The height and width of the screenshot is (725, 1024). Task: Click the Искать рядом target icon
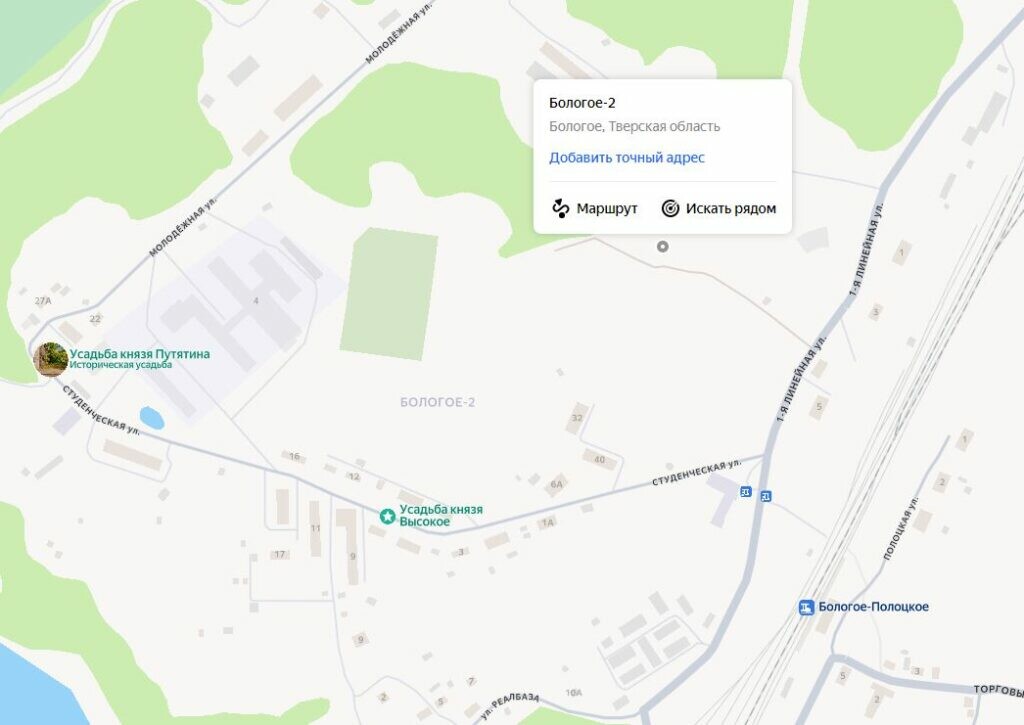coord(670,208)
